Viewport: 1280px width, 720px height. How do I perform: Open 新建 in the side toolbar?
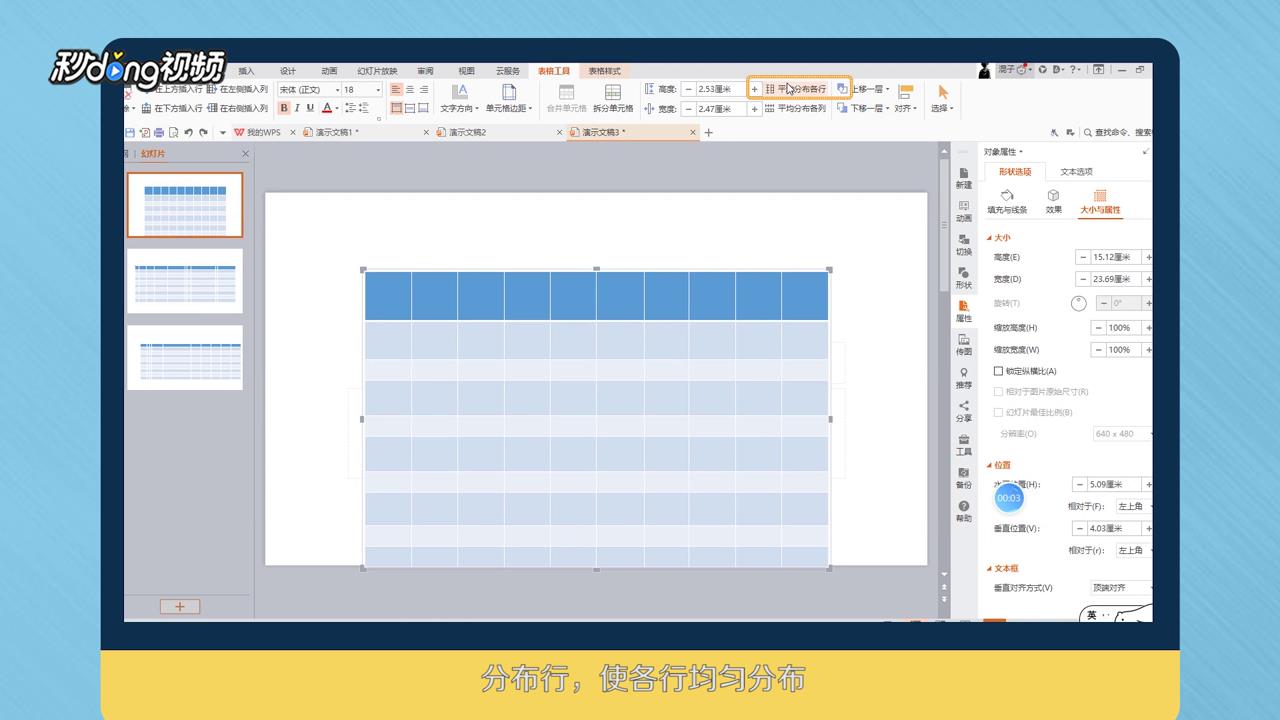(x=964, y=178)
